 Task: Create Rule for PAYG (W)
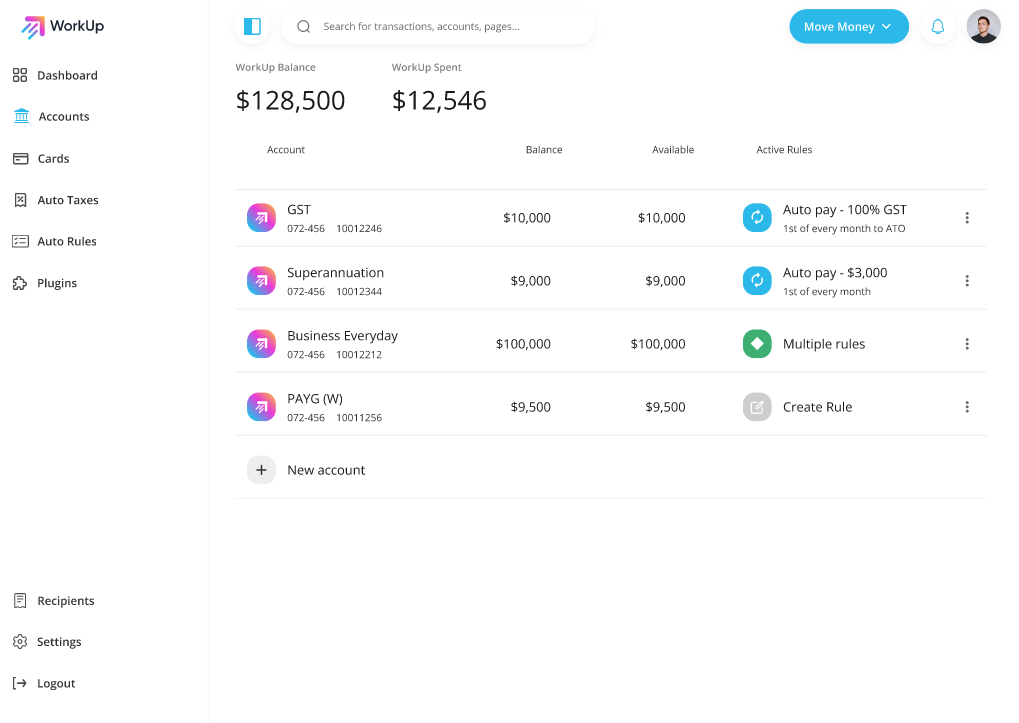[818, 407]
